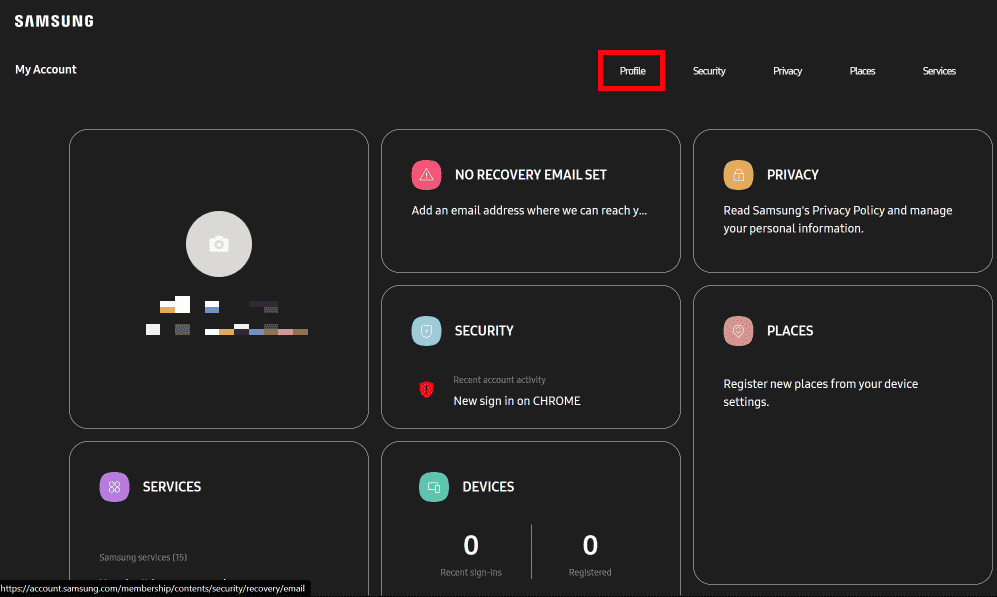The height and width of the screenshot is (597, 997).
Task: Select the Places tab
Action: point(862,71)
